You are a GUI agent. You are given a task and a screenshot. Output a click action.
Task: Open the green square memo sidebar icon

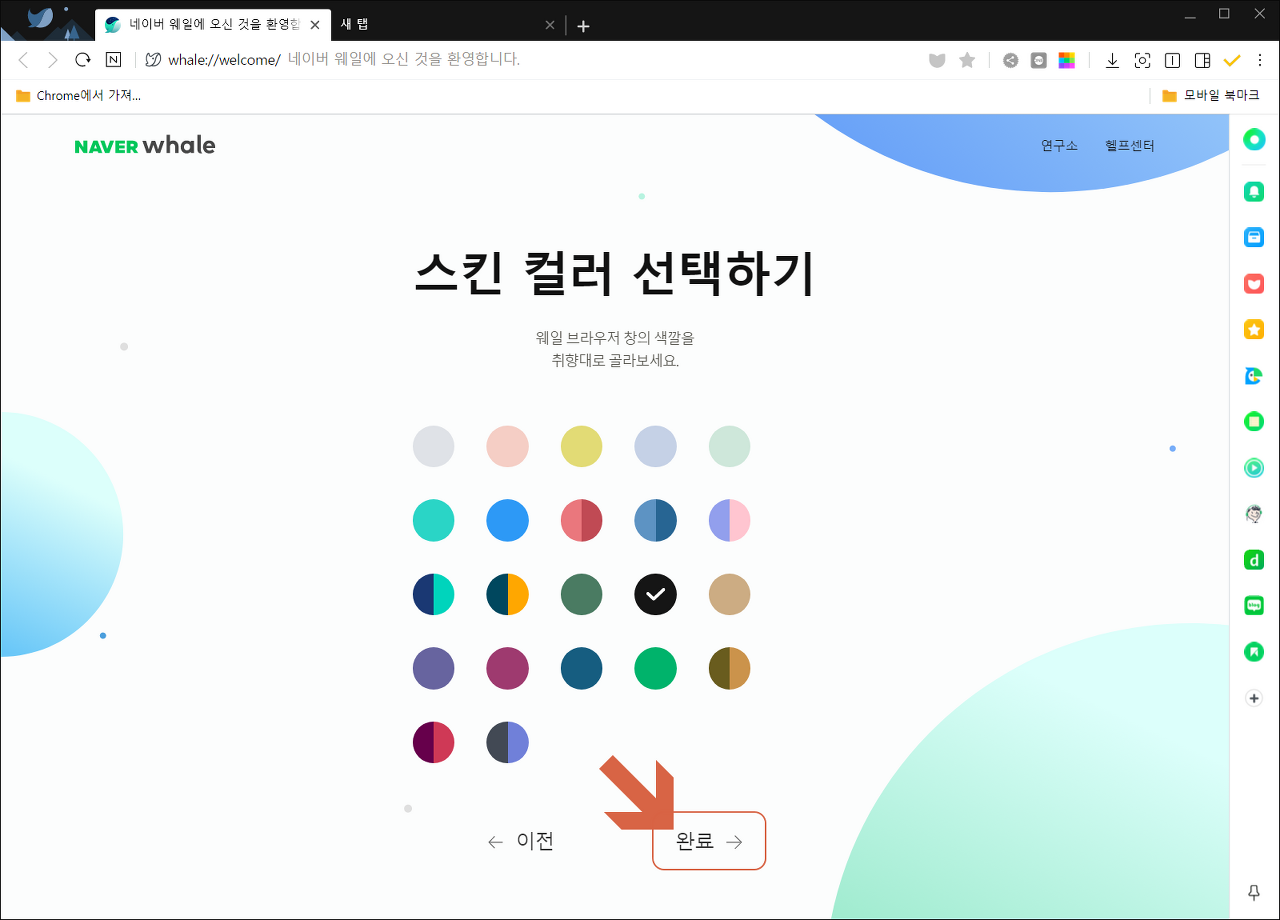pyautogui.click(x=1254, y=422)
